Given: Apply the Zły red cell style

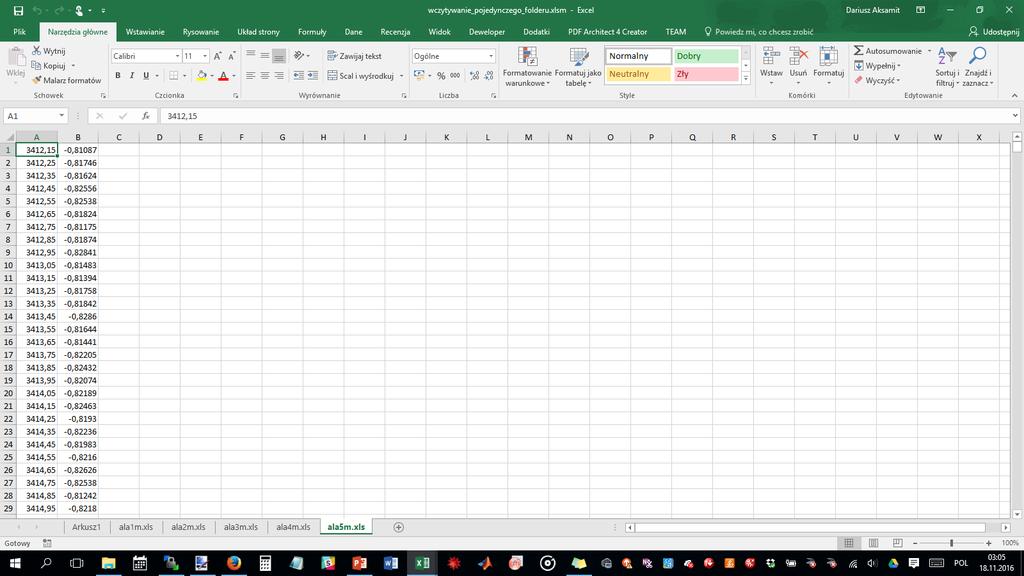Looking at the screenshot, I should (x=706, y=74).
